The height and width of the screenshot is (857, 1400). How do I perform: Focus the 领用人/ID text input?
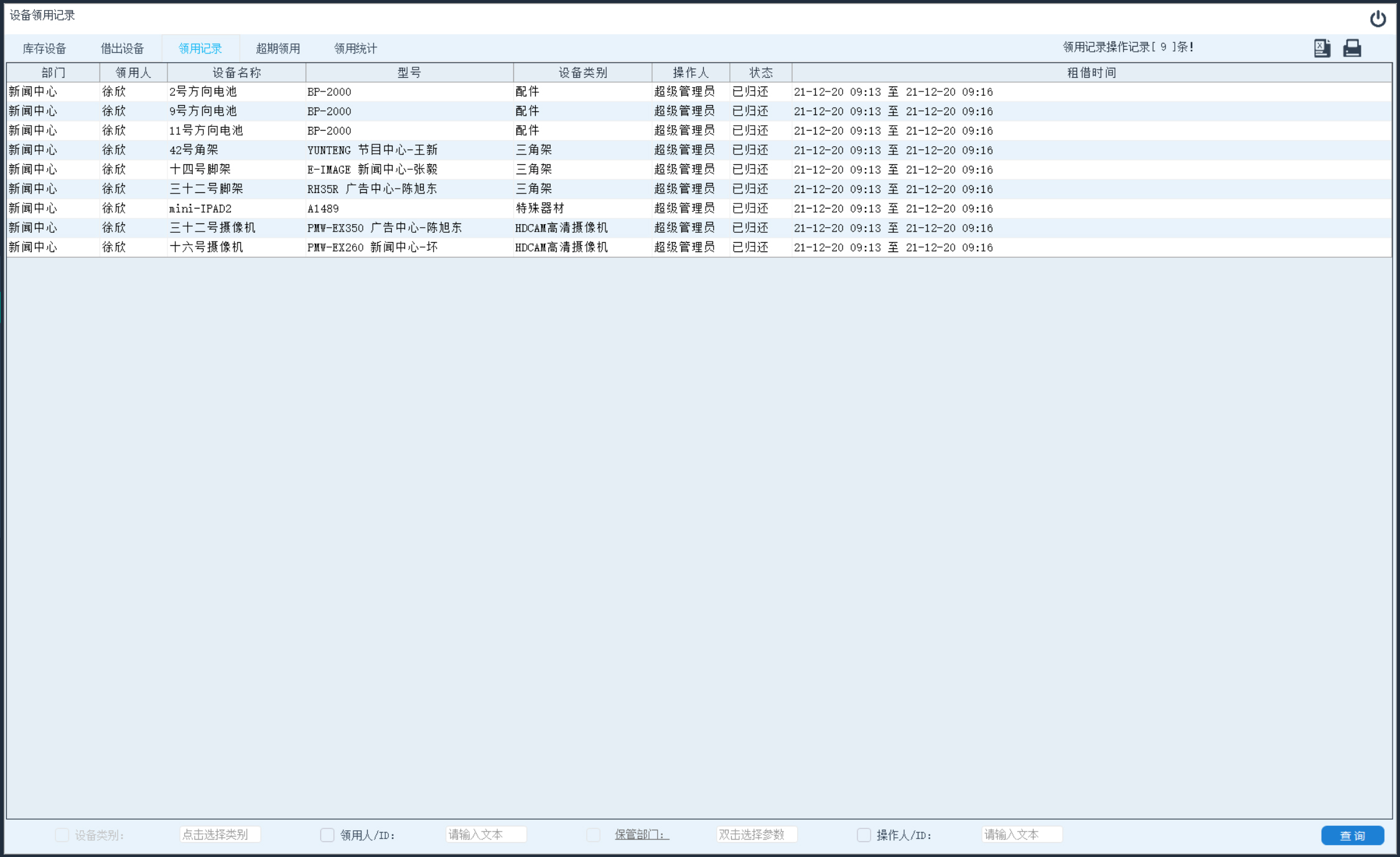pyautogui.click(x=486, y=835)
